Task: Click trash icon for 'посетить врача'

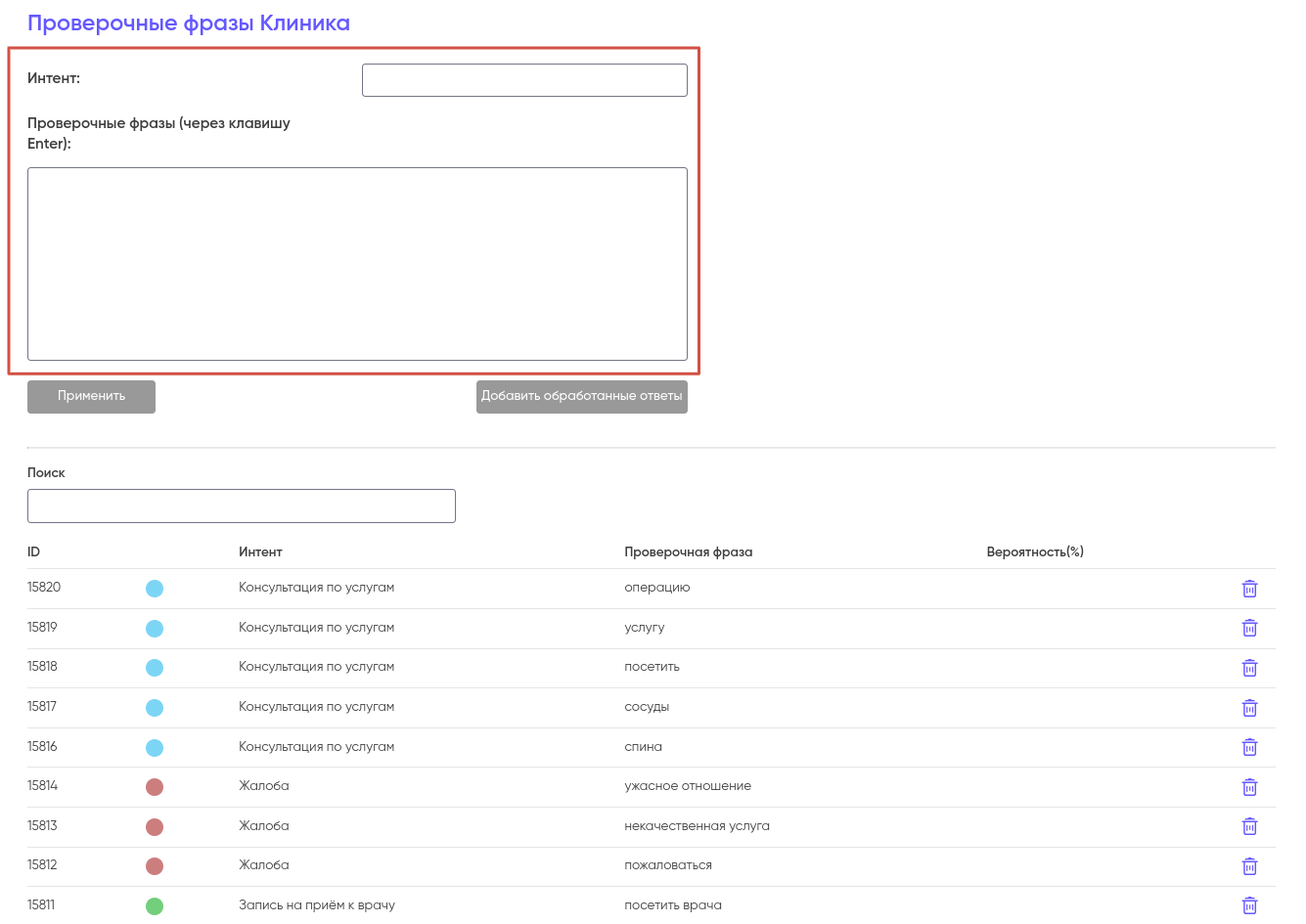Action: [1249, 905]
